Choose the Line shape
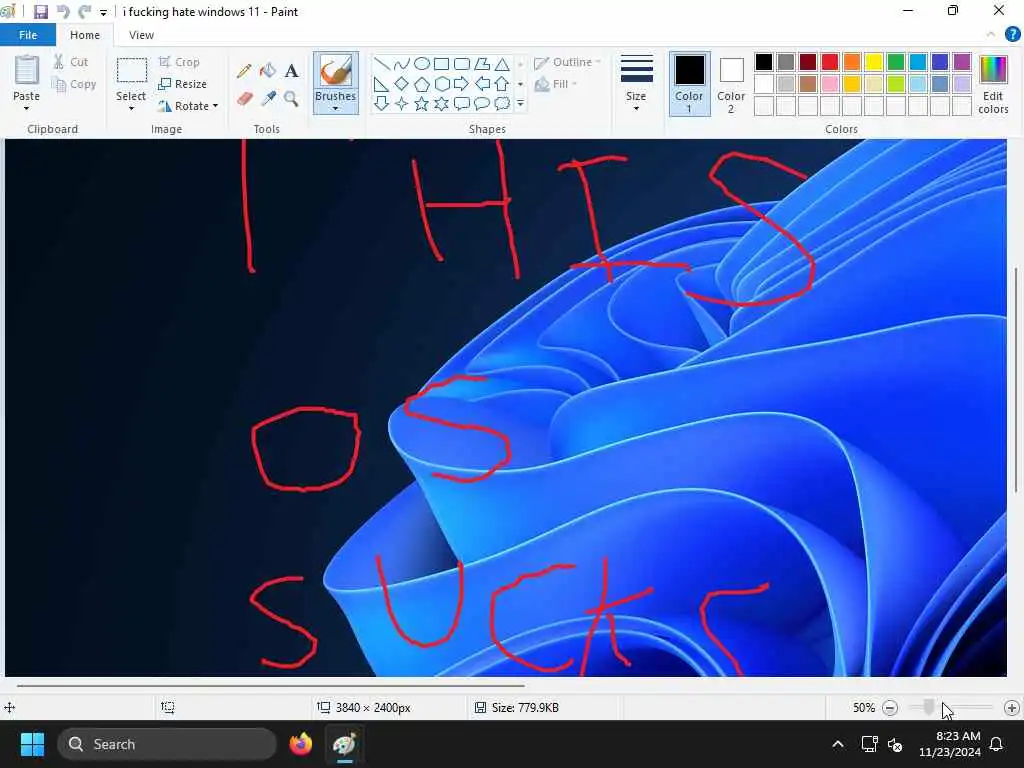This screenshot has width=1024, height=768. [382, 64]
